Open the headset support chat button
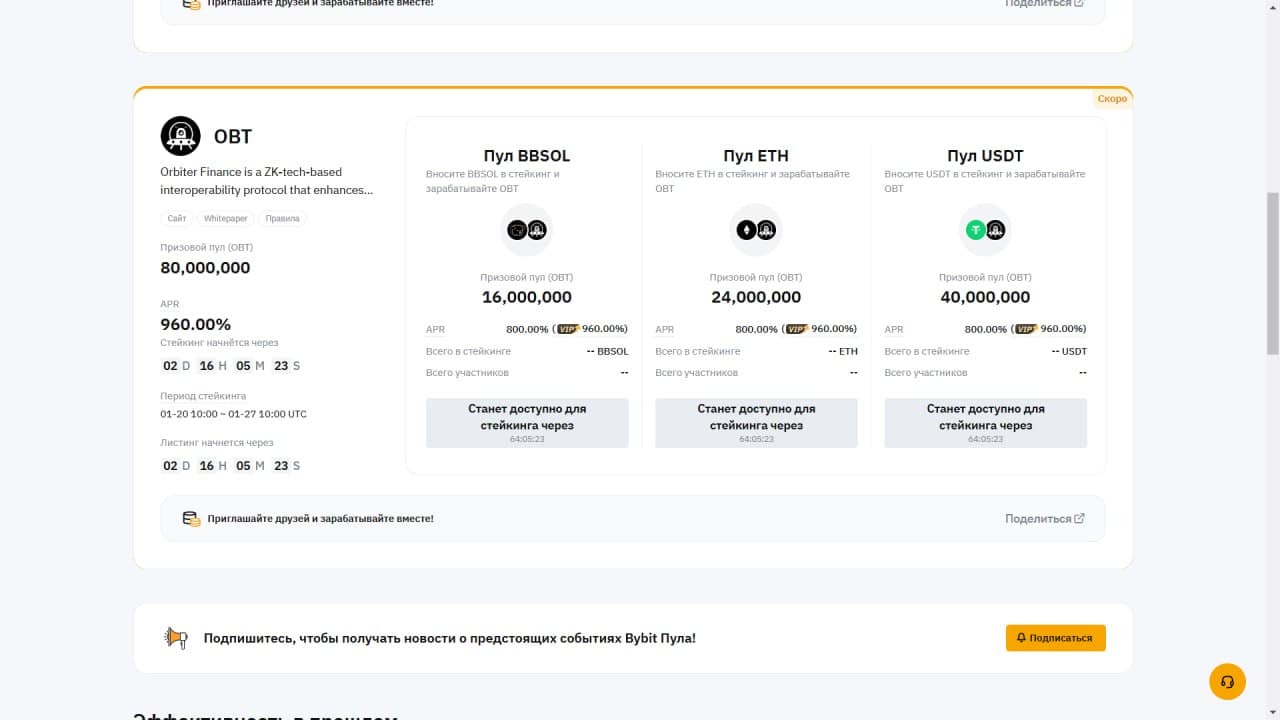The height and width of the screenshot is (720, 1280). (x=1227, y=682)
